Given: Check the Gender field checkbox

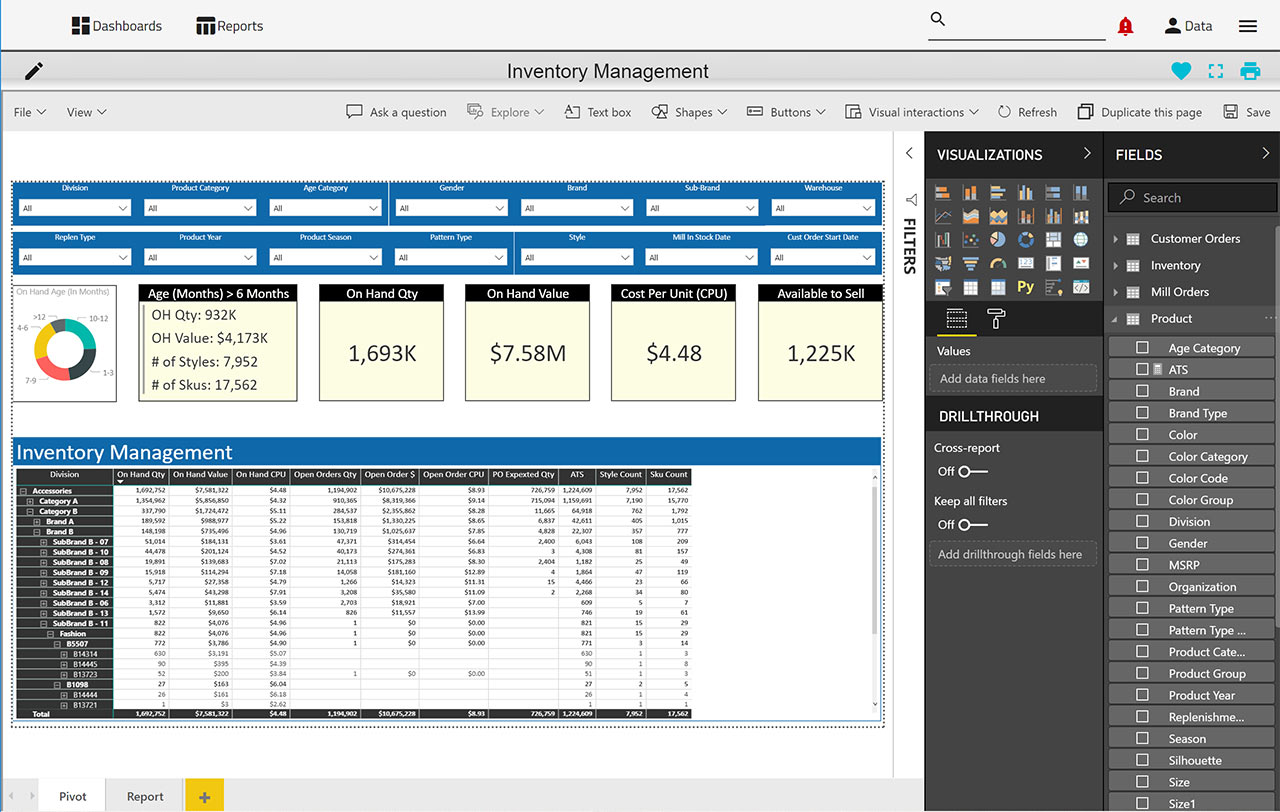Looking at the screenshot, I should pyautogui.click(x=1142, y=543).
